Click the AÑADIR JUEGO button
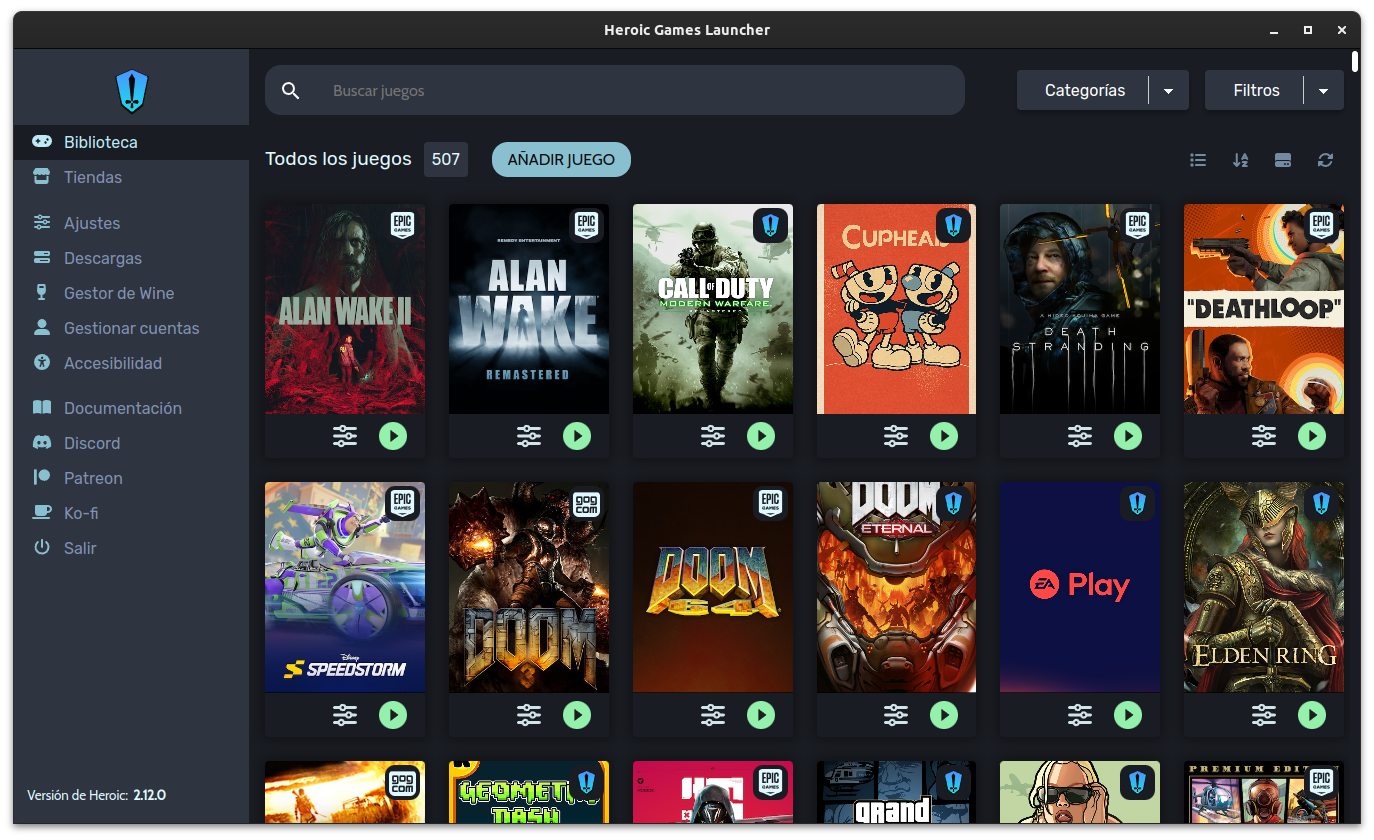The width and height of the screenshot is (1374, 840). pos(561,160)
